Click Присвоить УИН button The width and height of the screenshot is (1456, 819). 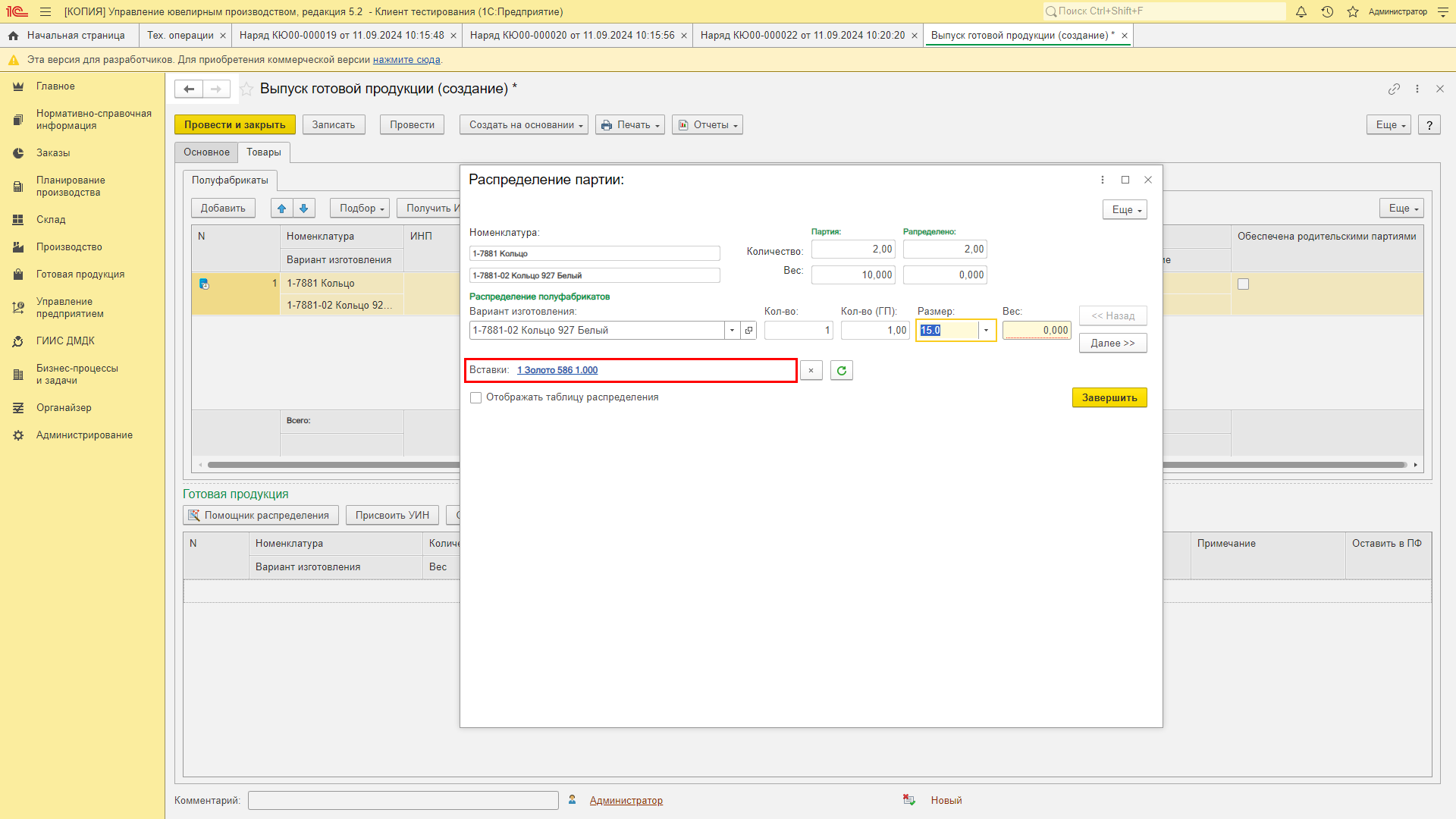[x=392, y=516]
